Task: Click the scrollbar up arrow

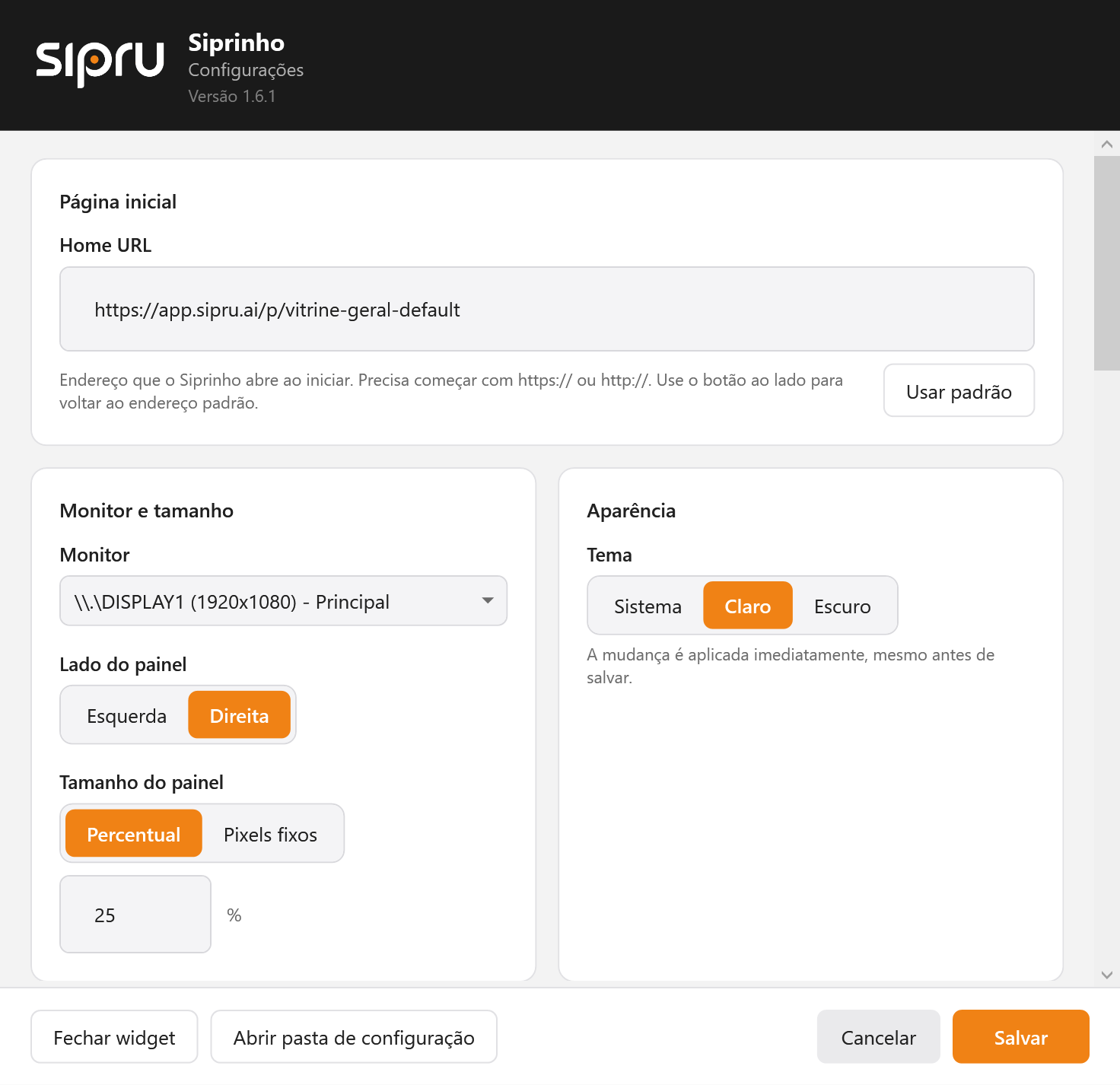Action: (x=1107, y=144)
